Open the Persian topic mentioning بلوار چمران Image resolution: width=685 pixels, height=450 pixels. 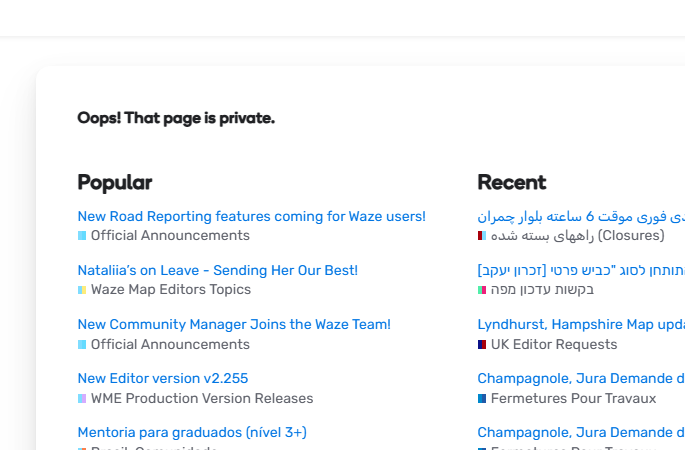pyautogui.click(x=580, y=216)
